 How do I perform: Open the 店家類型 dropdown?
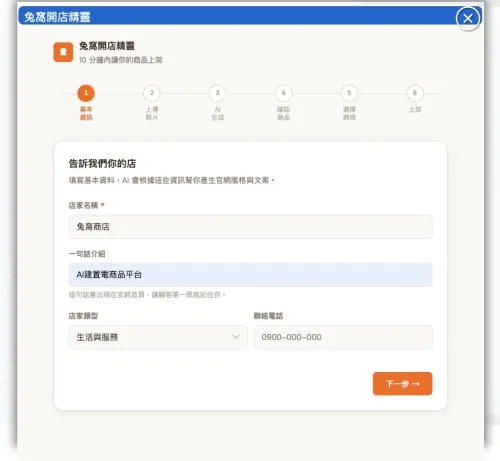point(158,337)
